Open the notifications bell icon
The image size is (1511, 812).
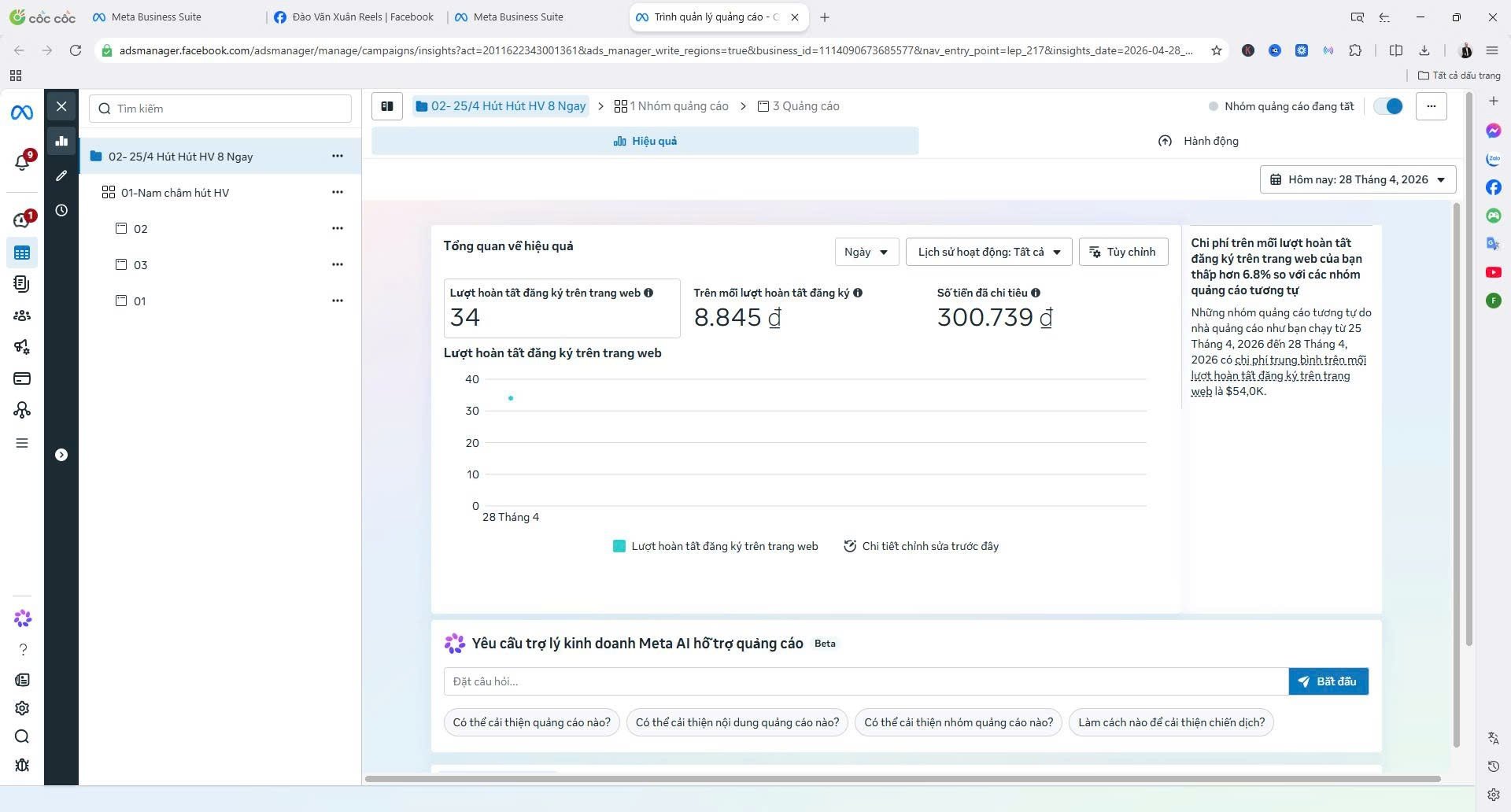(x=22, y=162)
